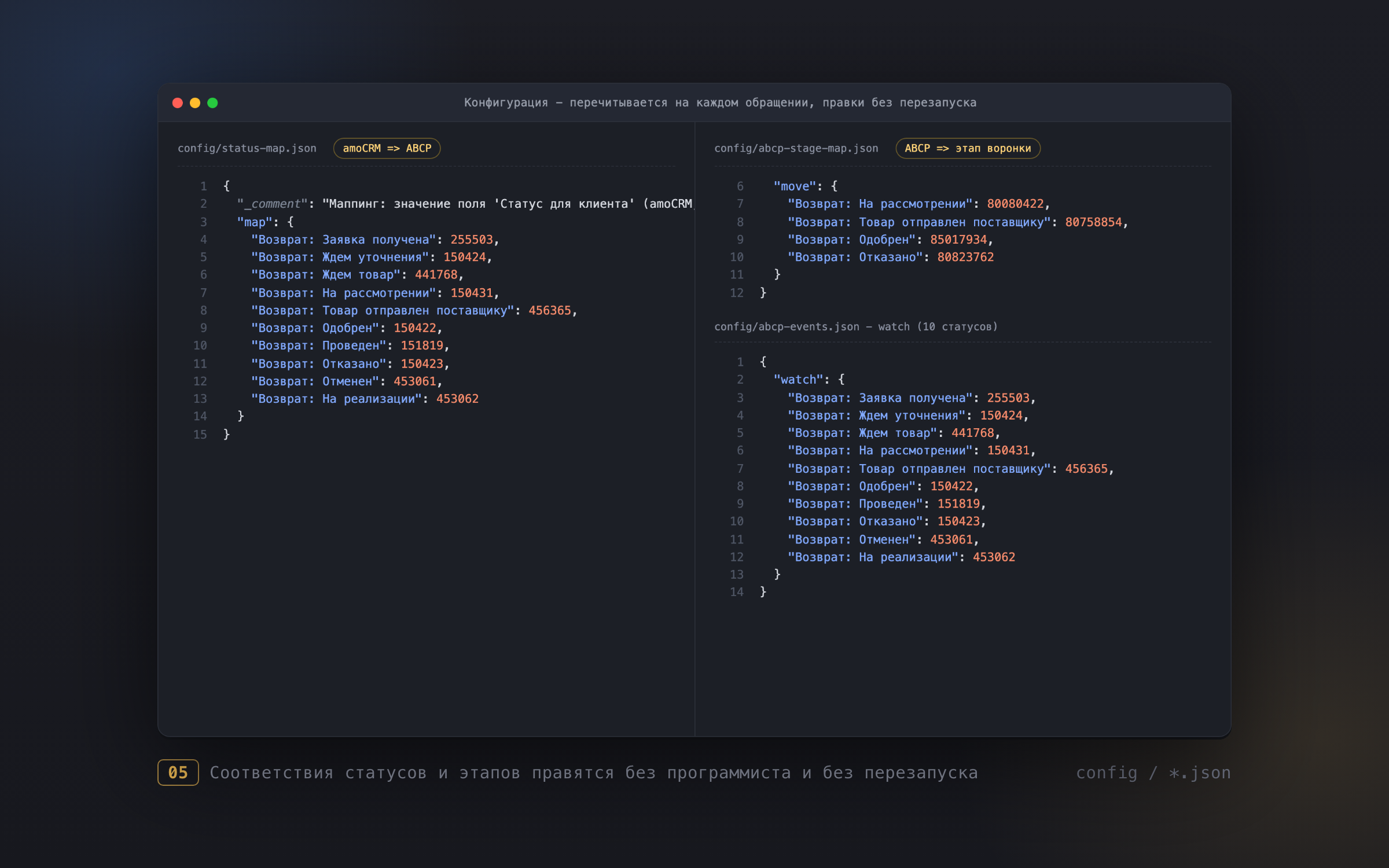Click the config / *.json footer label
Screen dimensions: 1389x868
pyautogui.click(x=1153, y=773)
